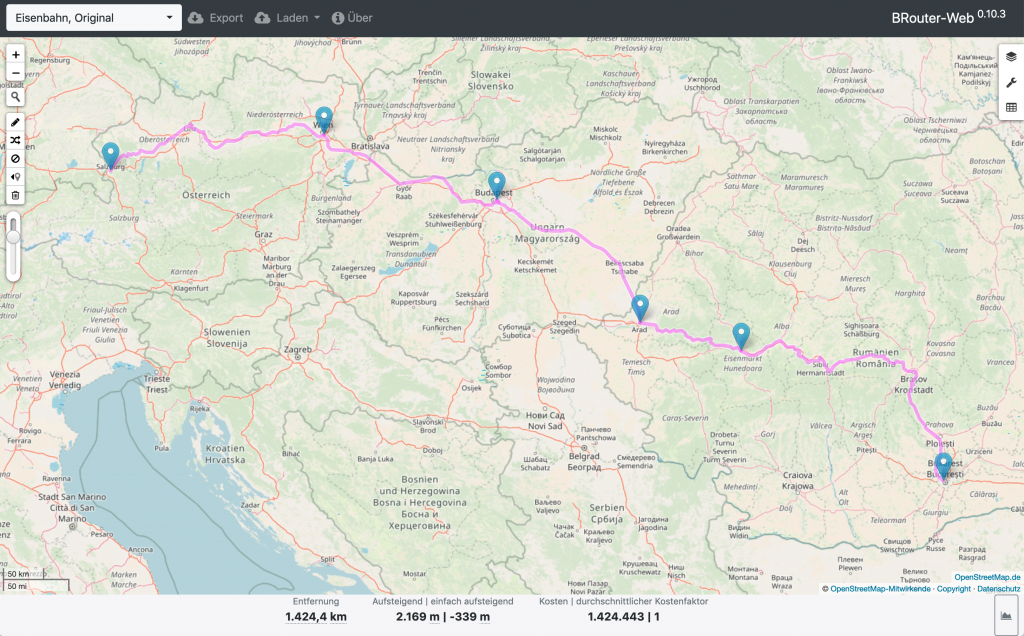
Task: Click the Arad waypoint marker
Action: (x=640, y=307)
